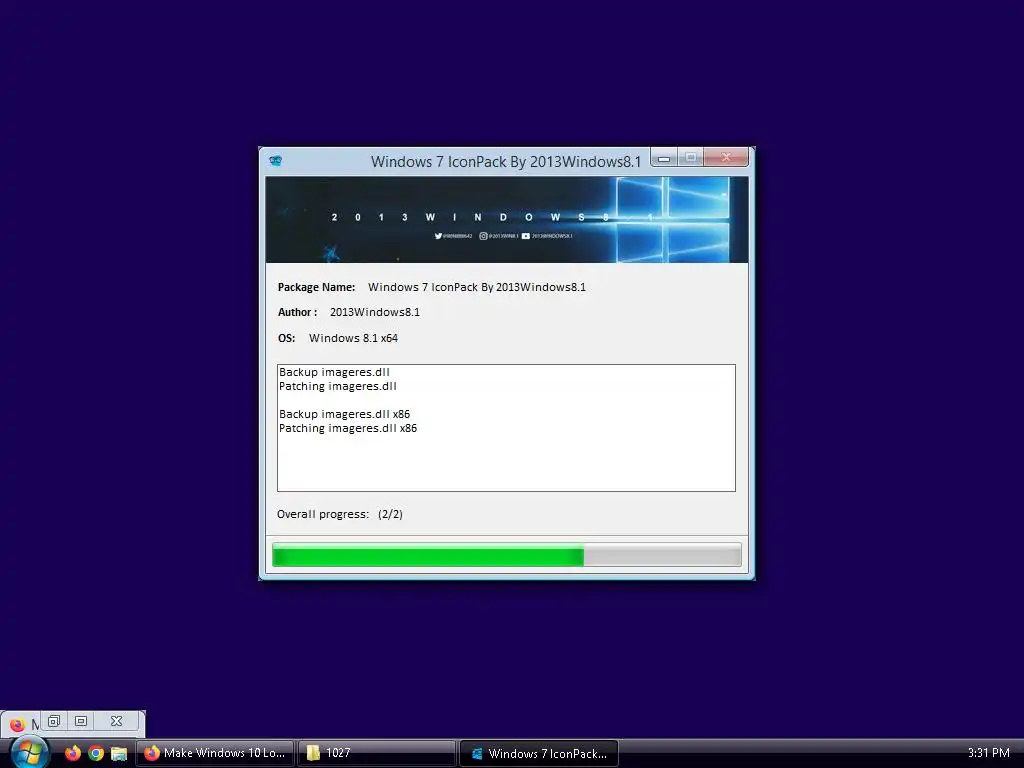Screen dimensions: 1024x768
Task: Open File Explorer from the quick launch bar
Action: pyautogui.click(x=119, y=753)
